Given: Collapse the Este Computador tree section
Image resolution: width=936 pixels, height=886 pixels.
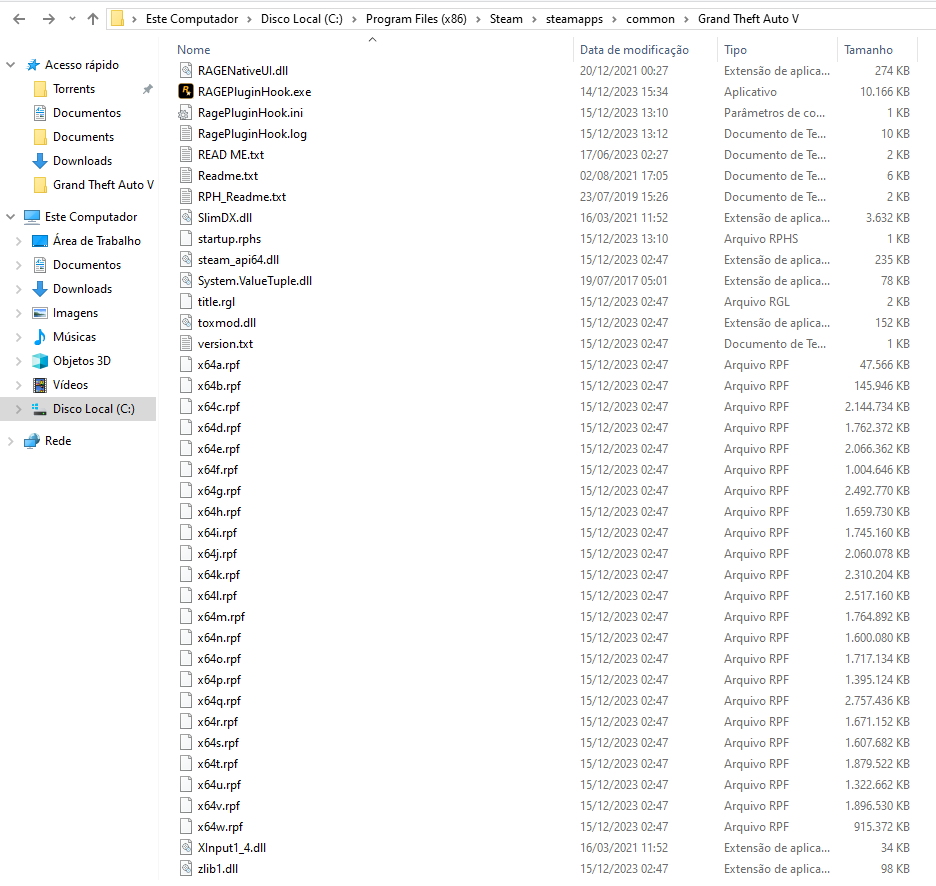Looking at the screenshot, I should click(x=10, y=217).
